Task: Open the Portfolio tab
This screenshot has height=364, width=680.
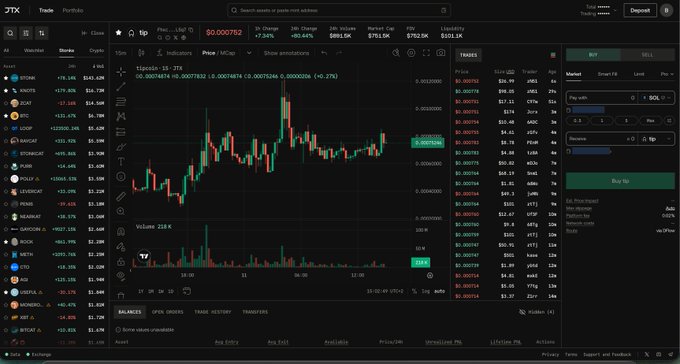Action: pyautogui.click(x=73, y=10)
